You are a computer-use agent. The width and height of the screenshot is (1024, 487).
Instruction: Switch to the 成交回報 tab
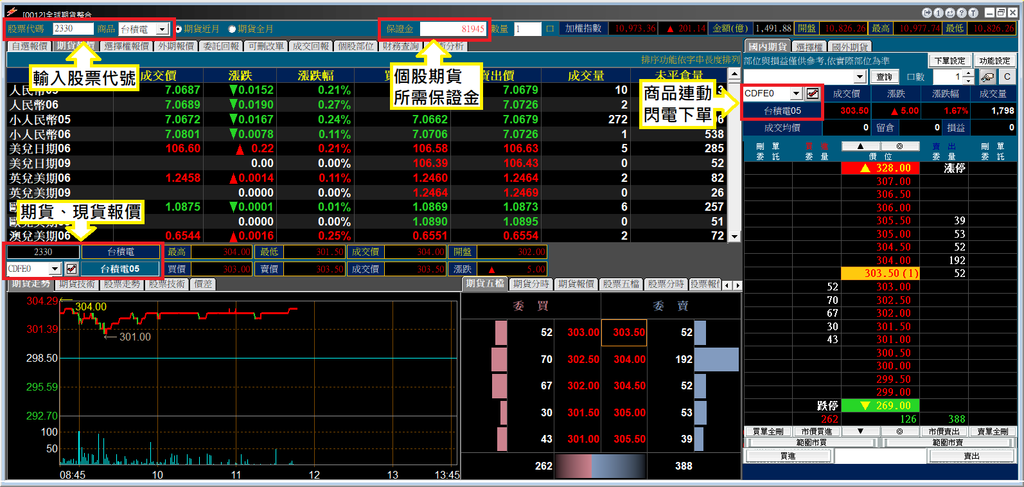pyautogui.click(x=311, y=46)
